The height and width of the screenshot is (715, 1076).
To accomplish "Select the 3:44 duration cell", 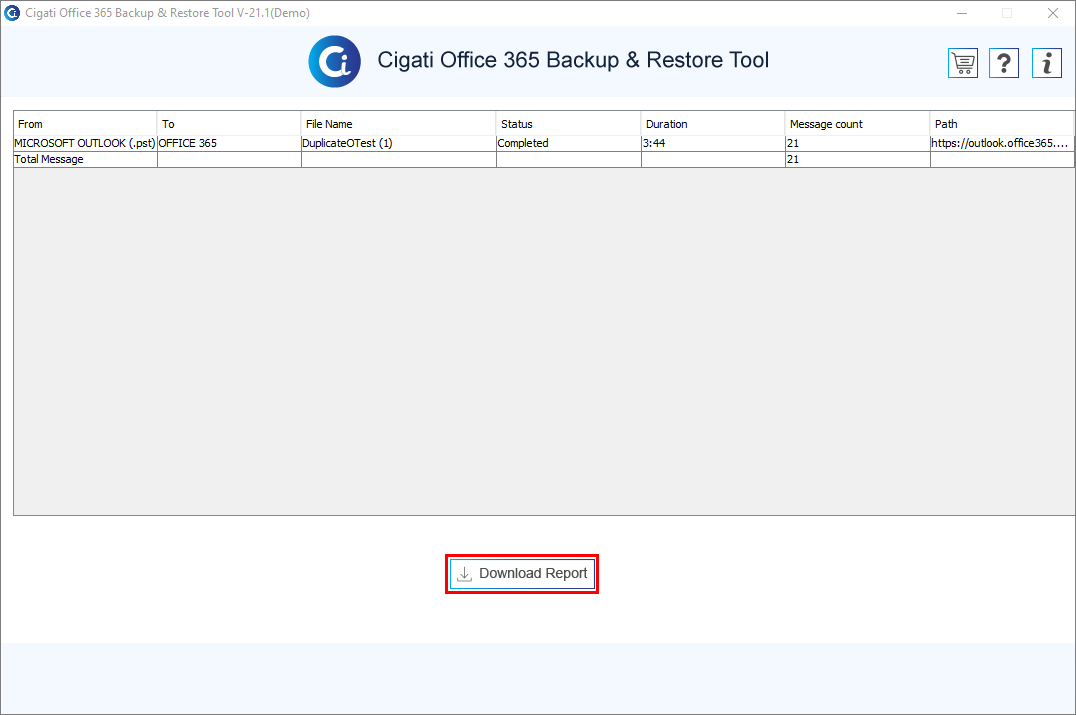I will [714, 143].
